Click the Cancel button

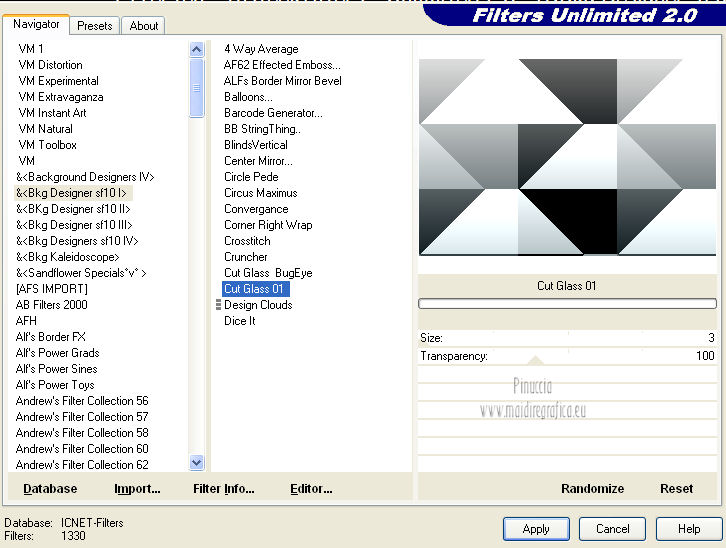pyautogui.click(x=612, y=529)
